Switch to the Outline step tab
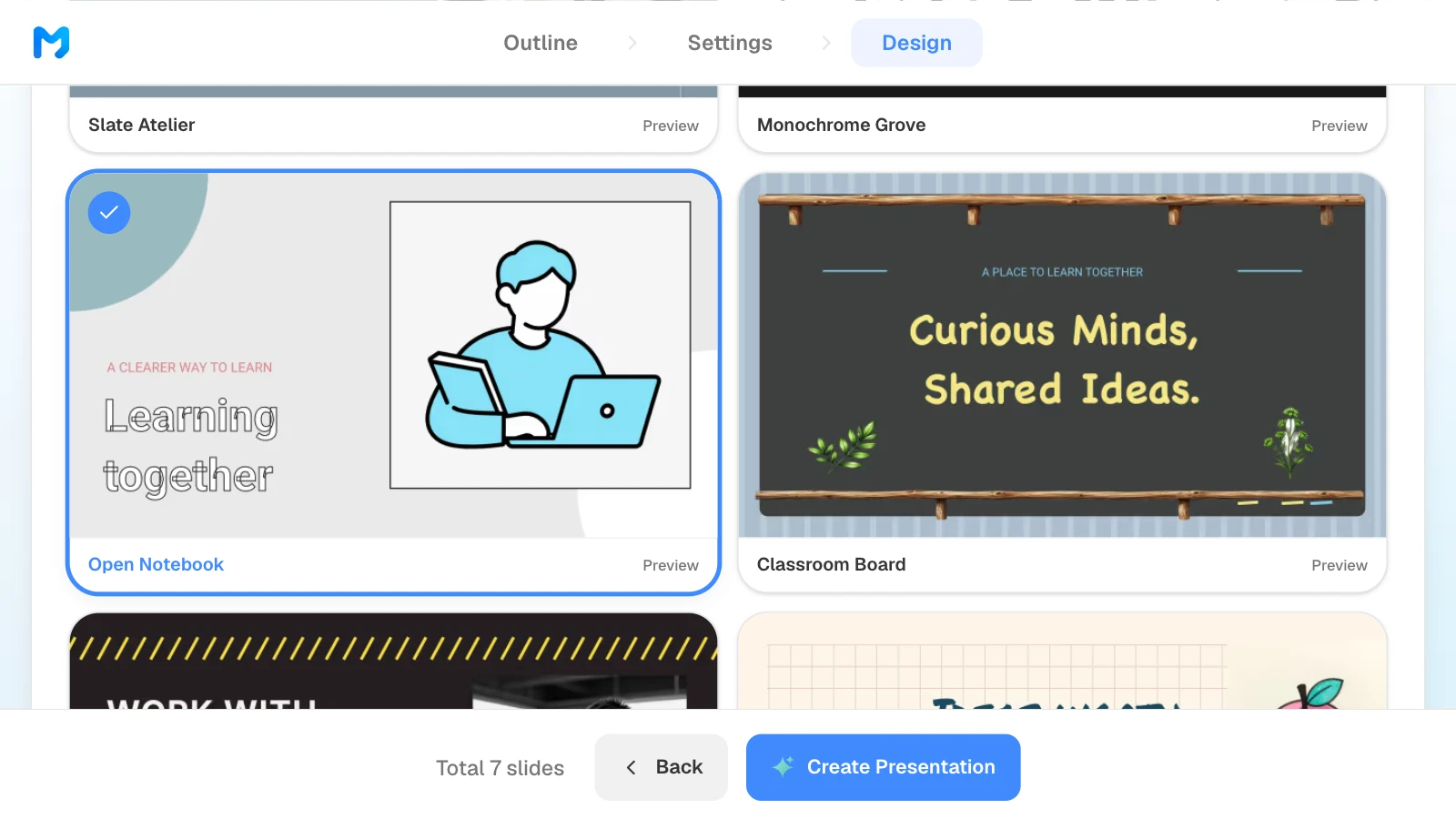The width and height of the screenshot is (1456, 819). 541,43
